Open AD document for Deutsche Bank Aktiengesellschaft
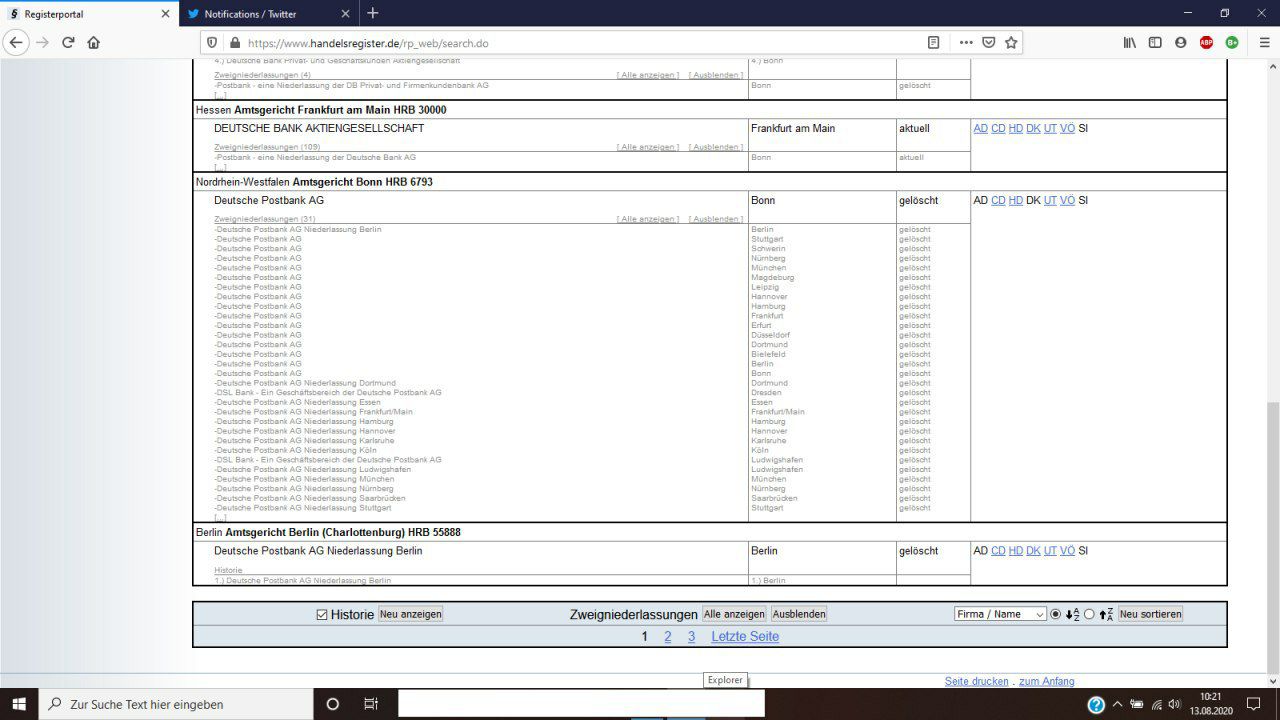 pyautogui.click(x=980, y=129)
